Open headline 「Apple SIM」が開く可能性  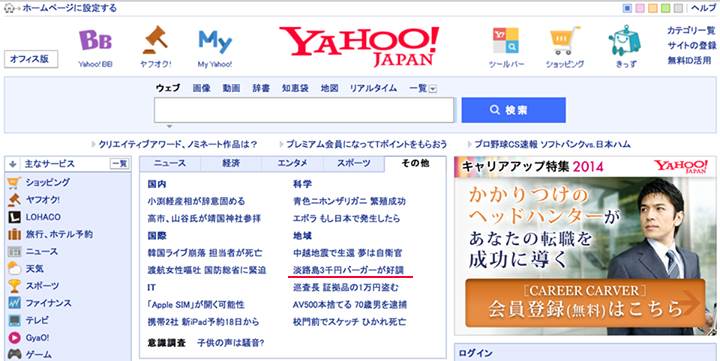tap(196, 305)
